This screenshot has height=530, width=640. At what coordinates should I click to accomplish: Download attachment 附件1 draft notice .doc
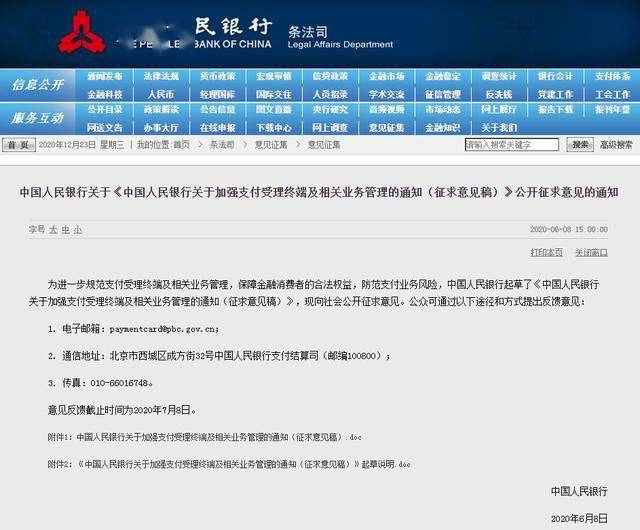[204, 437]
